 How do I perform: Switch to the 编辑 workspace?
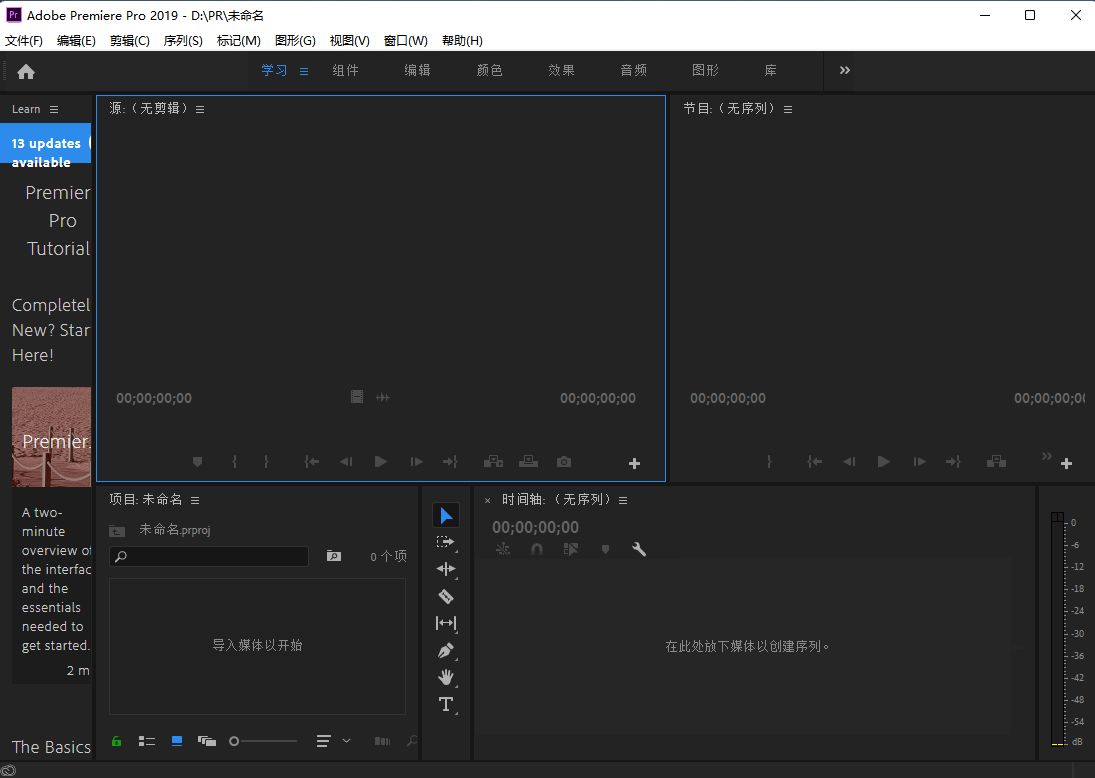(418, 71)
